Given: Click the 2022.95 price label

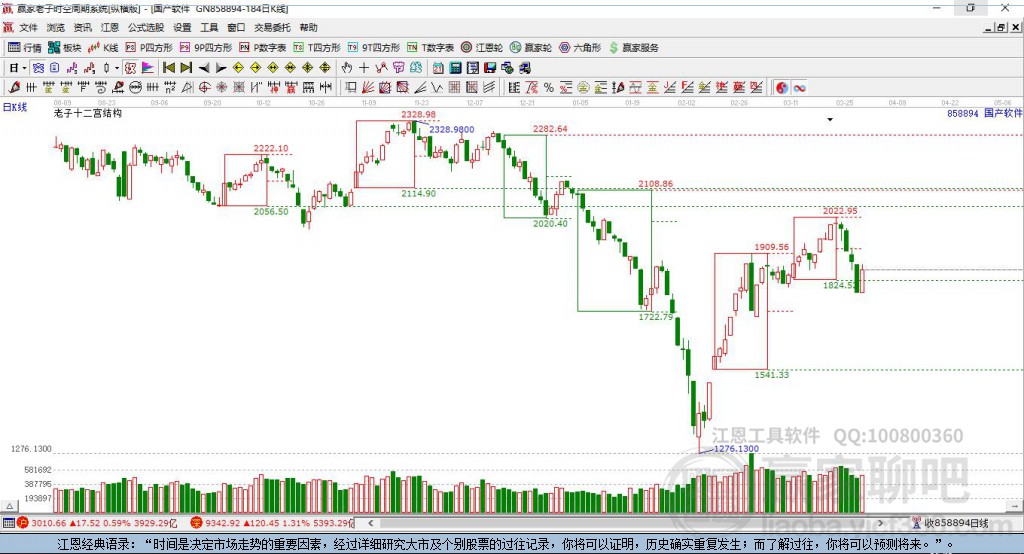Looking at the screenshot, I should (x=840, y=210).
